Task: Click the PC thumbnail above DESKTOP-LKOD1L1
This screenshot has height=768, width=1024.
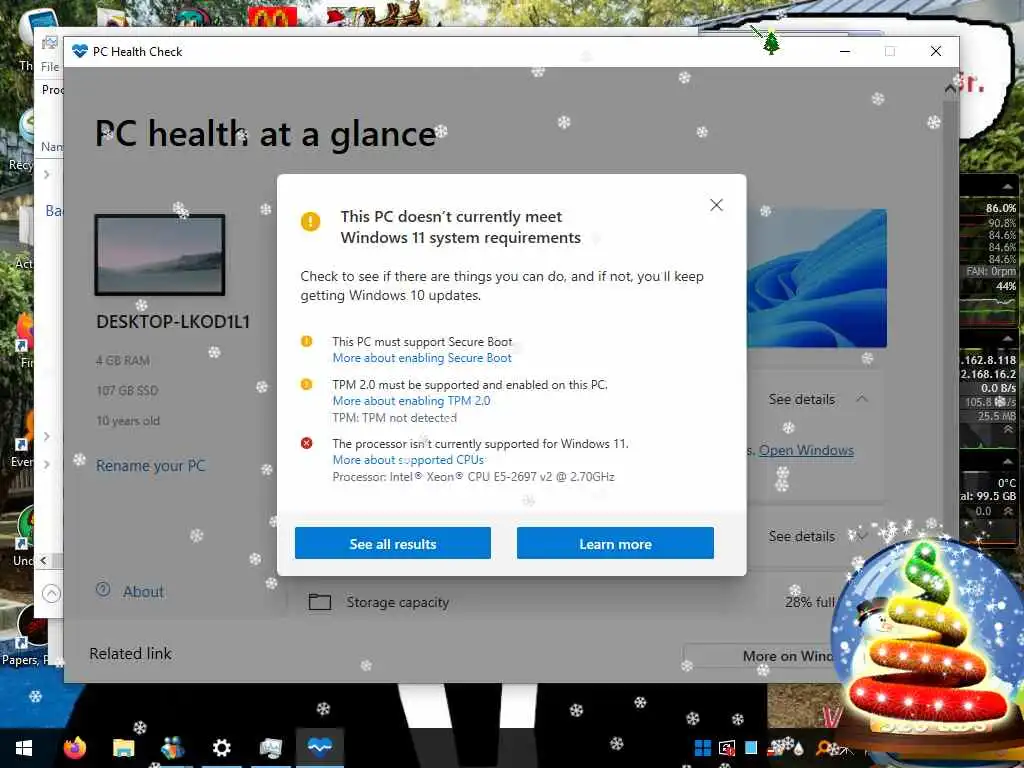Action: (160, 255)
